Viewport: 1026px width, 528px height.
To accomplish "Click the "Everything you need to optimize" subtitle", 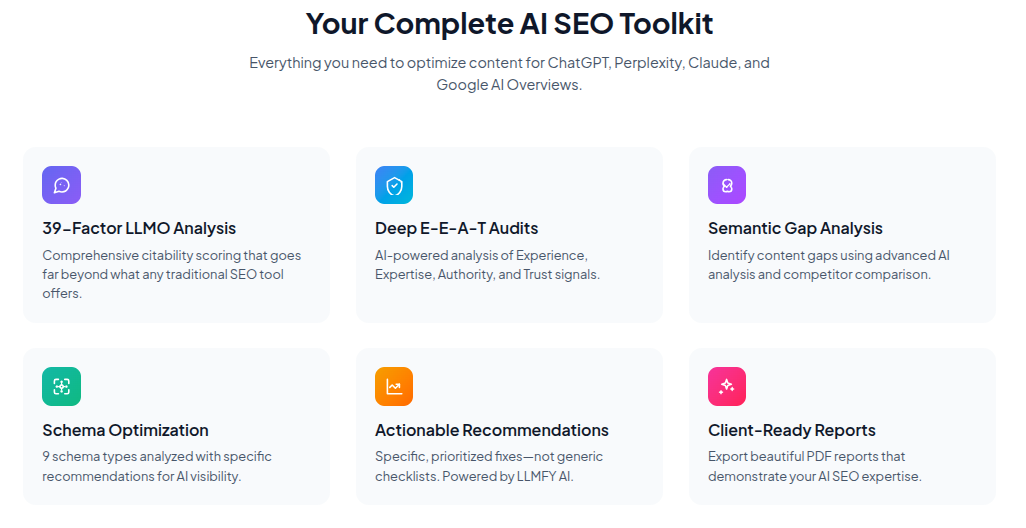I will click(x=509, y=74).
